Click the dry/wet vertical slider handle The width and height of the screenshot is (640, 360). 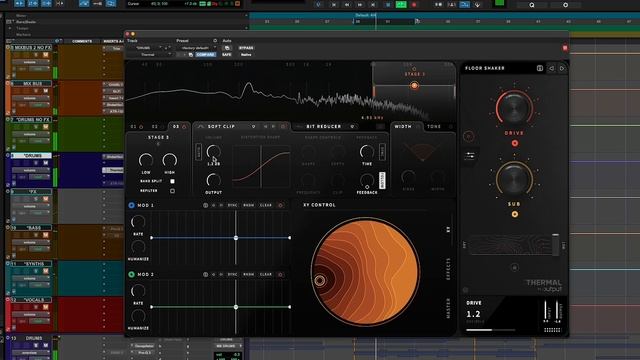point(556,244)
